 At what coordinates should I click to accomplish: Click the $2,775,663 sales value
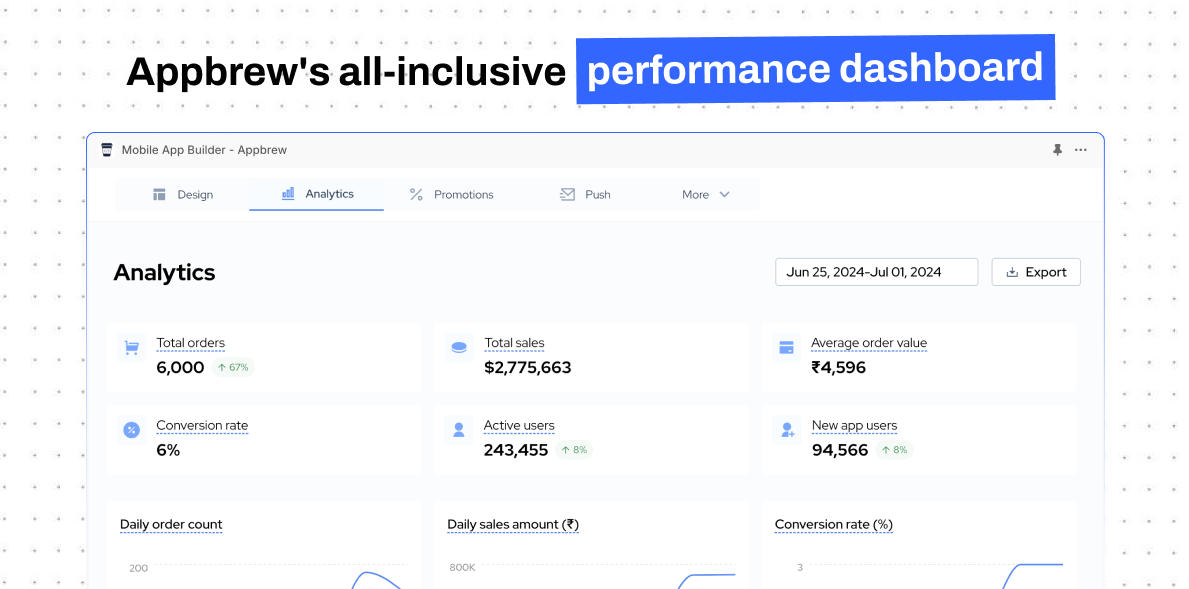[528, 368]
